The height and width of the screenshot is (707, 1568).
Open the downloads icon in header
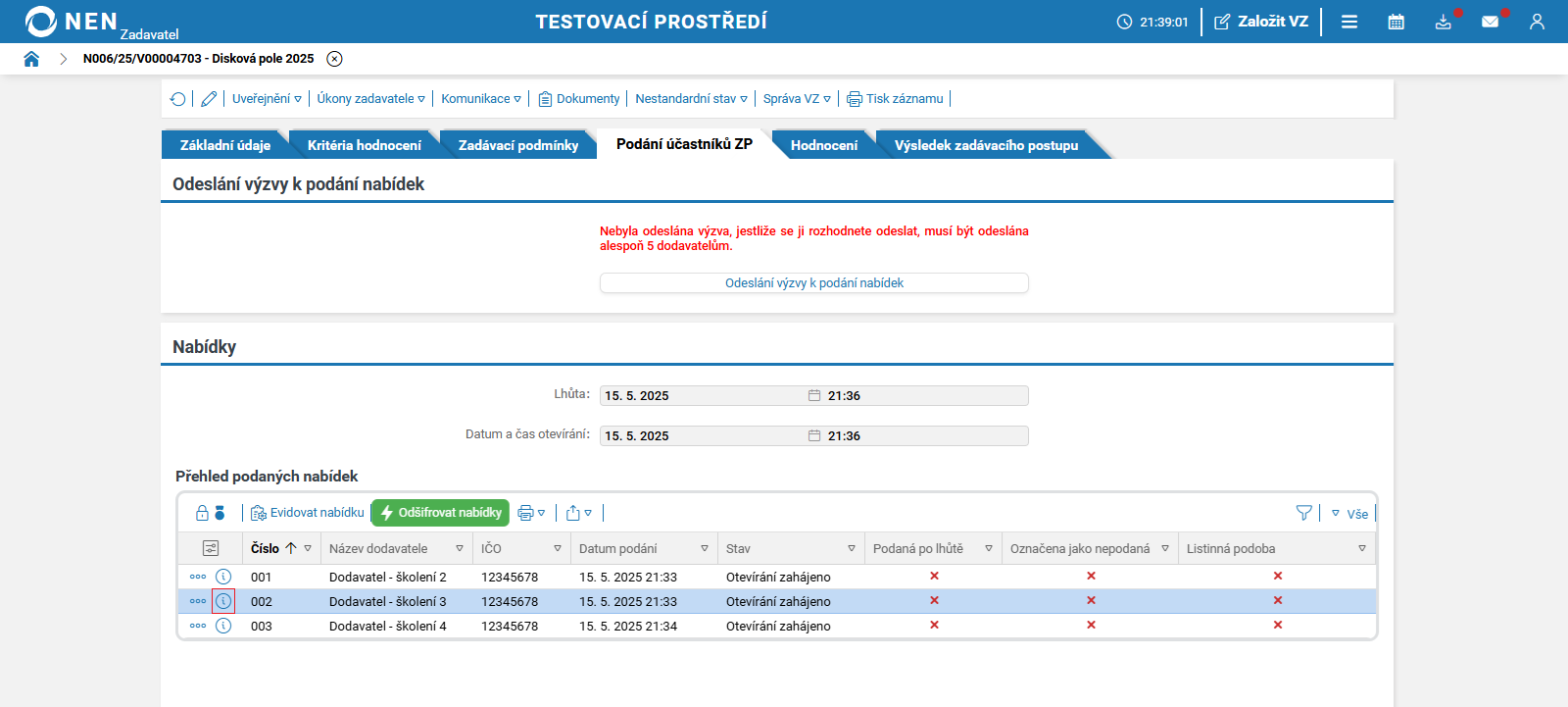pos(1443,22)
